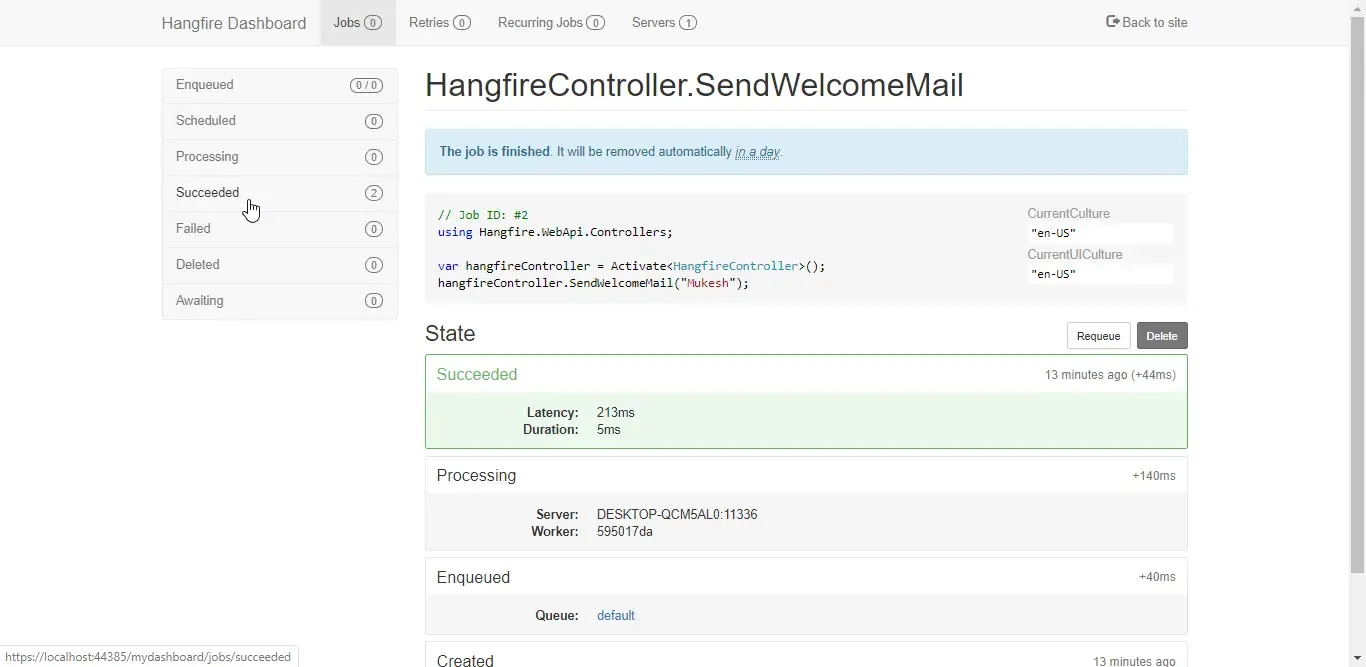Click the Enqueued 0/0 badge
The image size is (1366, 667).
coord(366,85)
